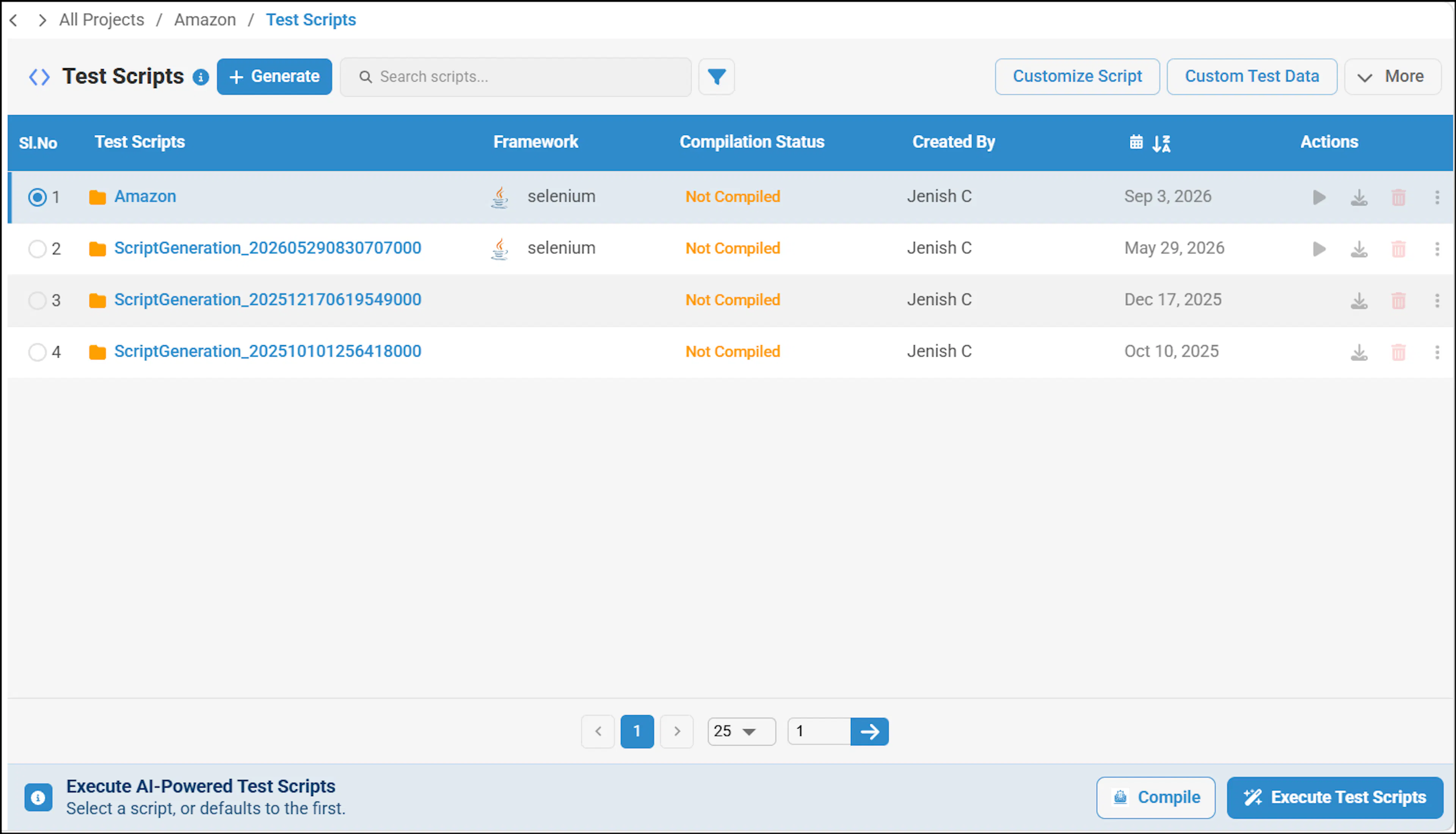Click the Oct 10, 2025 date cell

1172,351
